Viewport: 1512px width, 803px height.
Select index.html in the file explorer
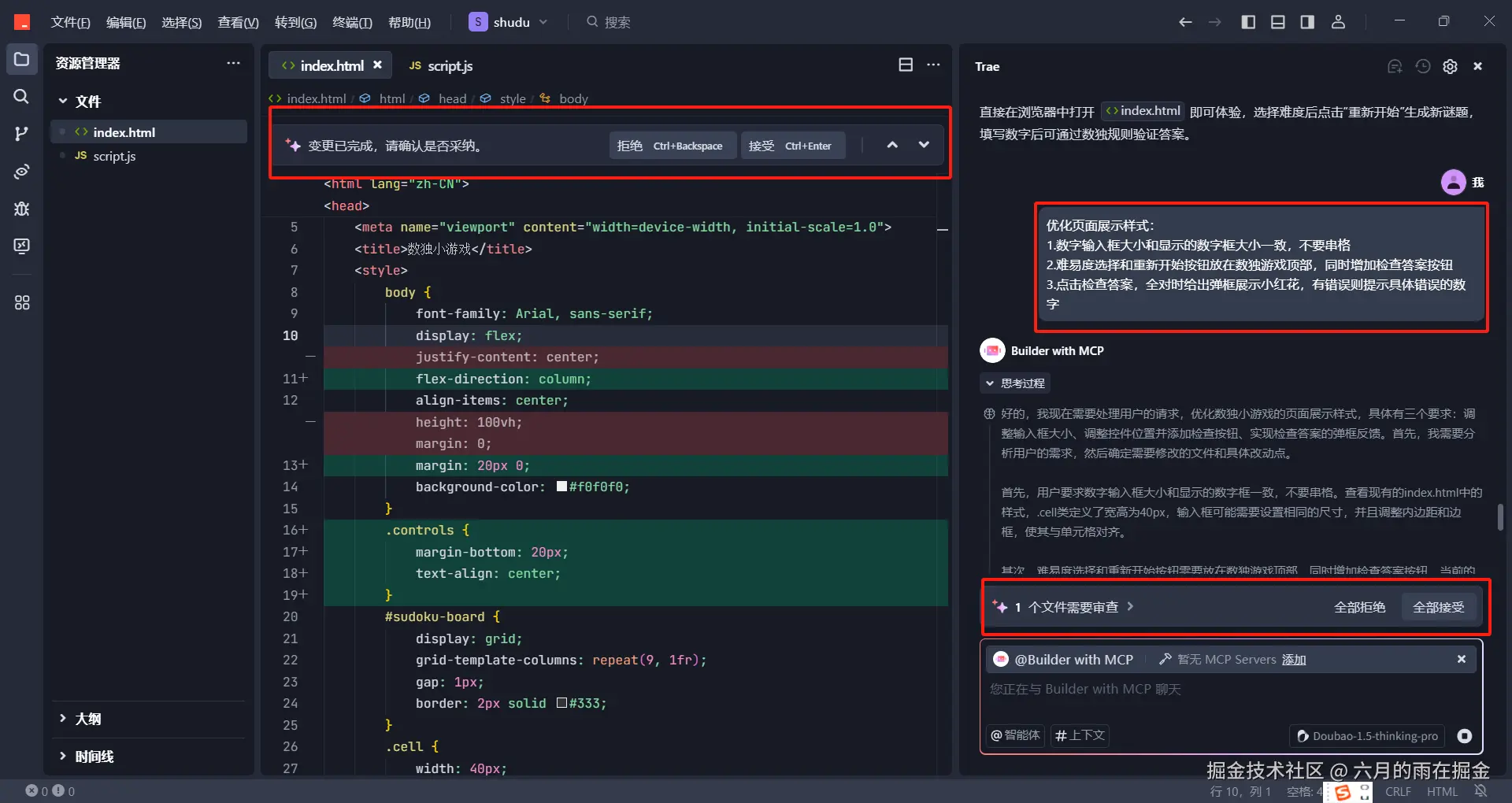pyautogui.click(x=150, y=131)
